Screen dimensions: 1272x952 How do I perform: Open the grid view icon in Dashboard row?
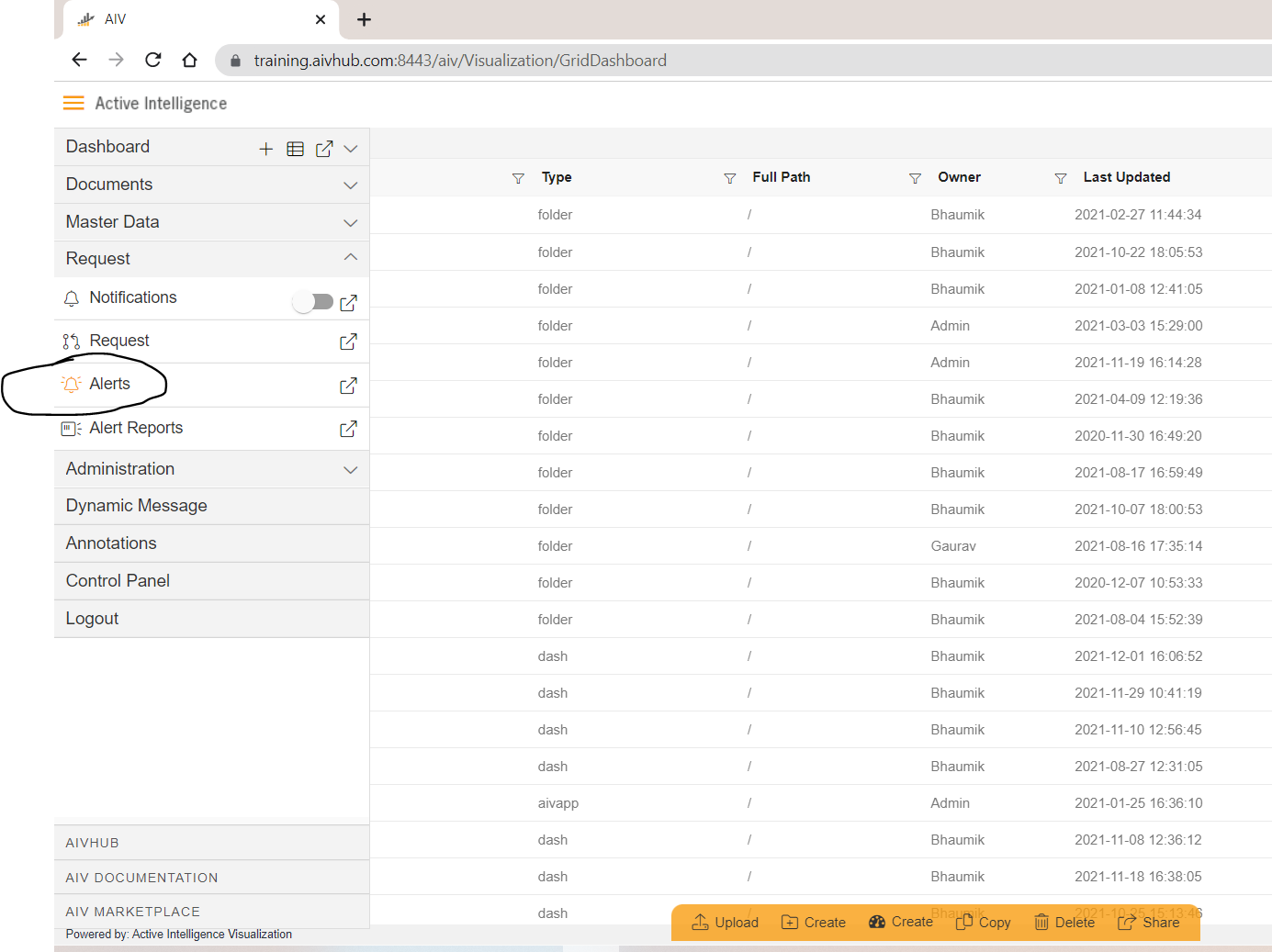tap(295, 149)
